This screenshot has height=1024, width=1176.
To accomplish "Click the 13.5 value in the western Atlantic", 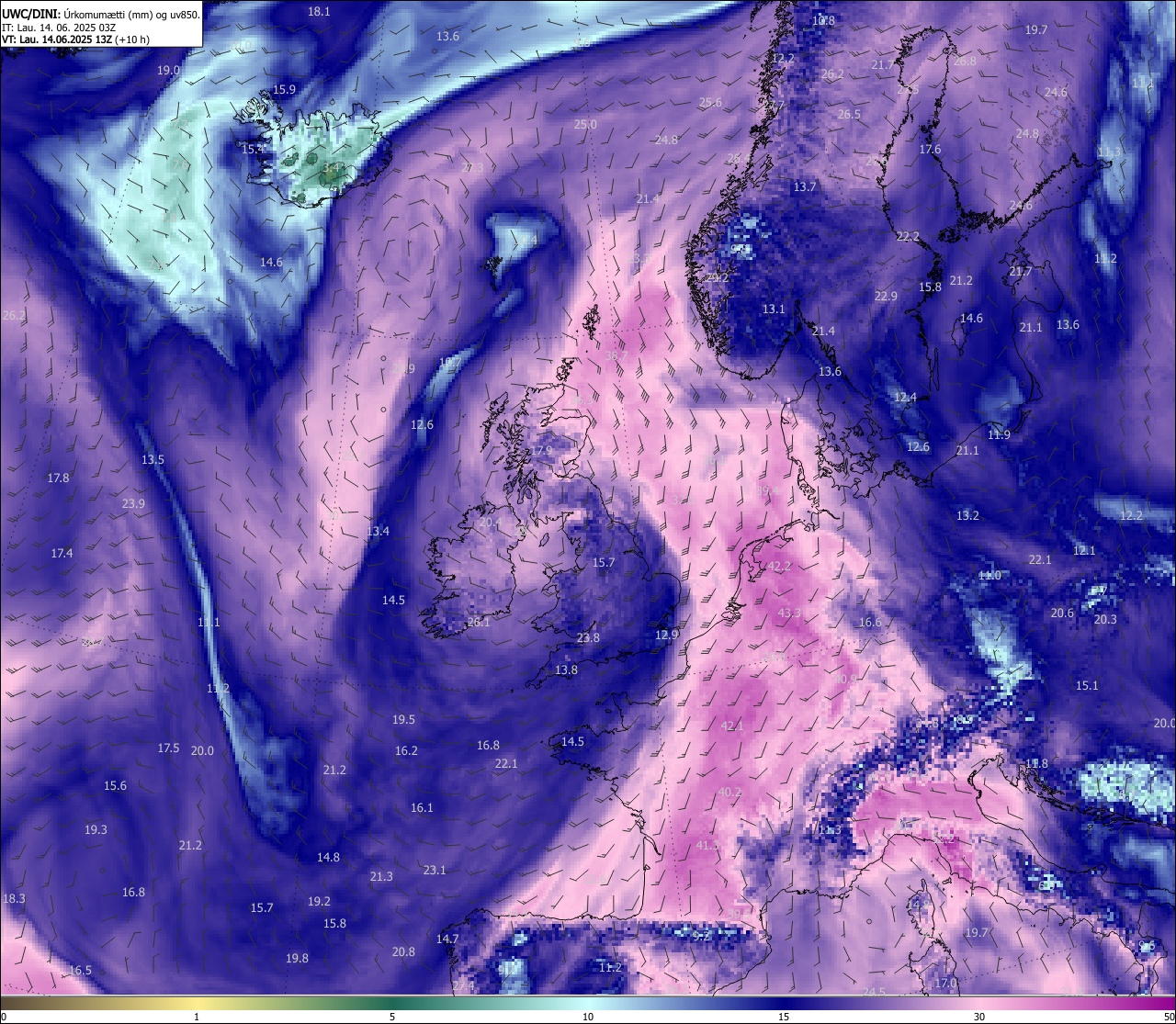I will (153, 460).
